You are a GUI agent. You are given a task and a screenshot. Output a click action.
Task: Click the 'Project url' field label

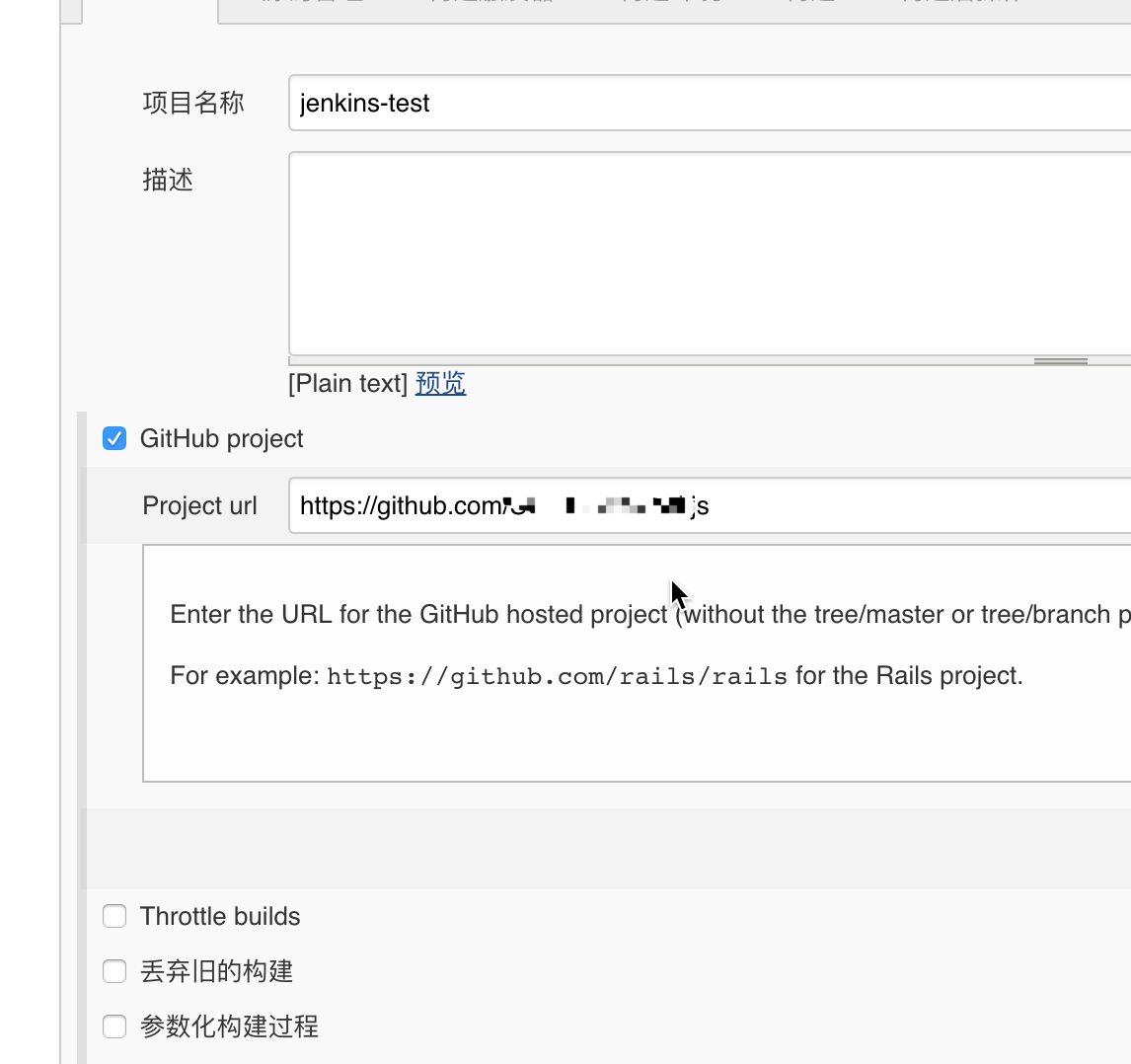(199, 505)
